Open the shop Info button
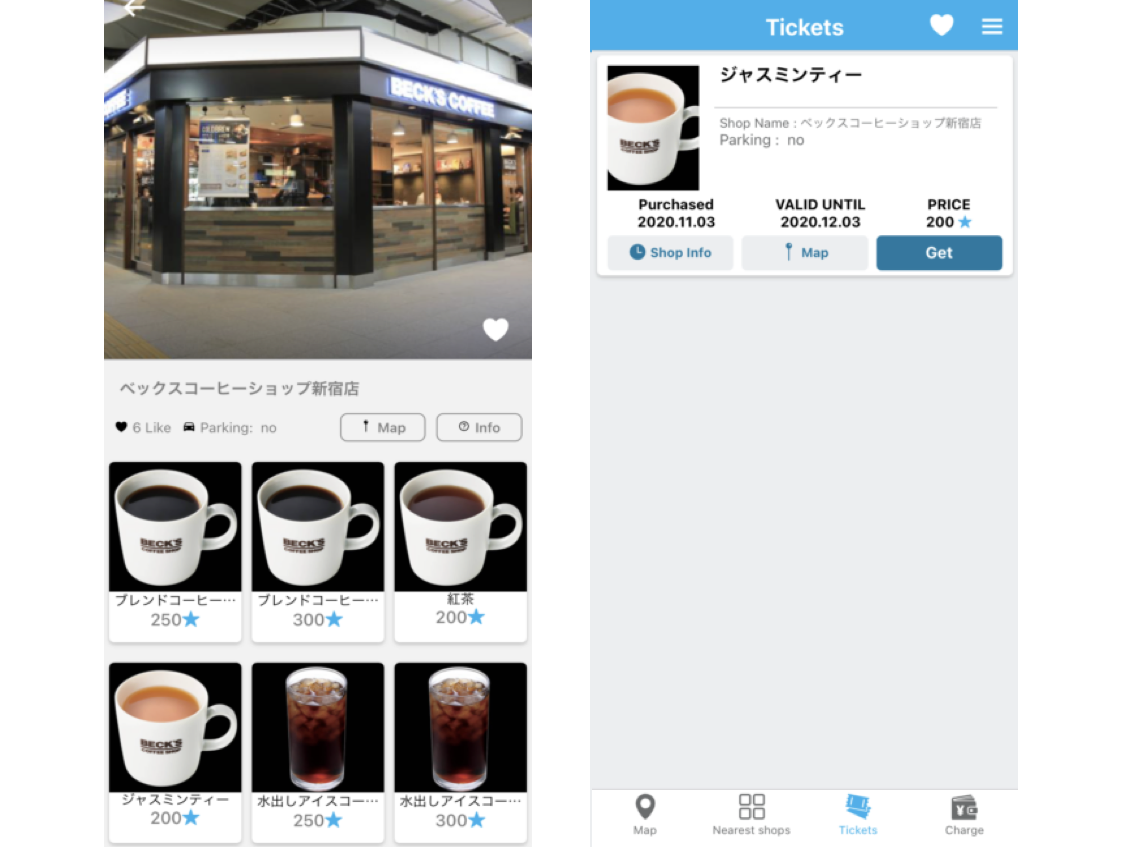The image size is (1126, 847). pyautogui.click(x=479, y=427)
